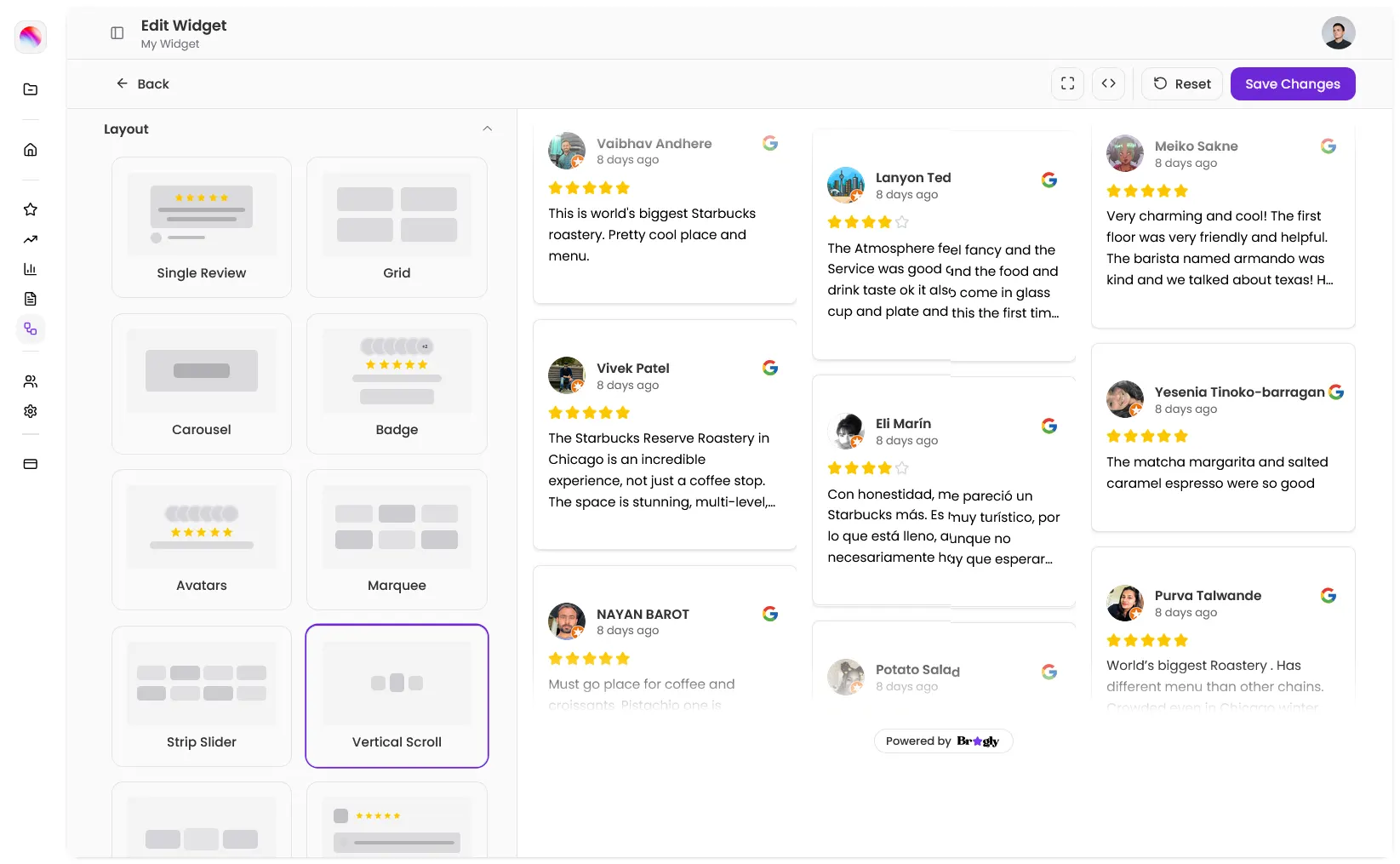Select the Grid layout
Viewport: 1400px width, 864px height.
tap(397, 227)
